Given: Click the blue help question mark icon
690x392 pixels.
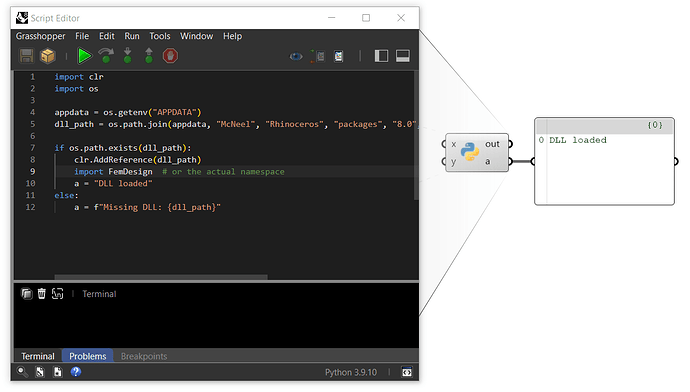Looking at the screenshot, I should pyautogui.click(x=76, y=372).
